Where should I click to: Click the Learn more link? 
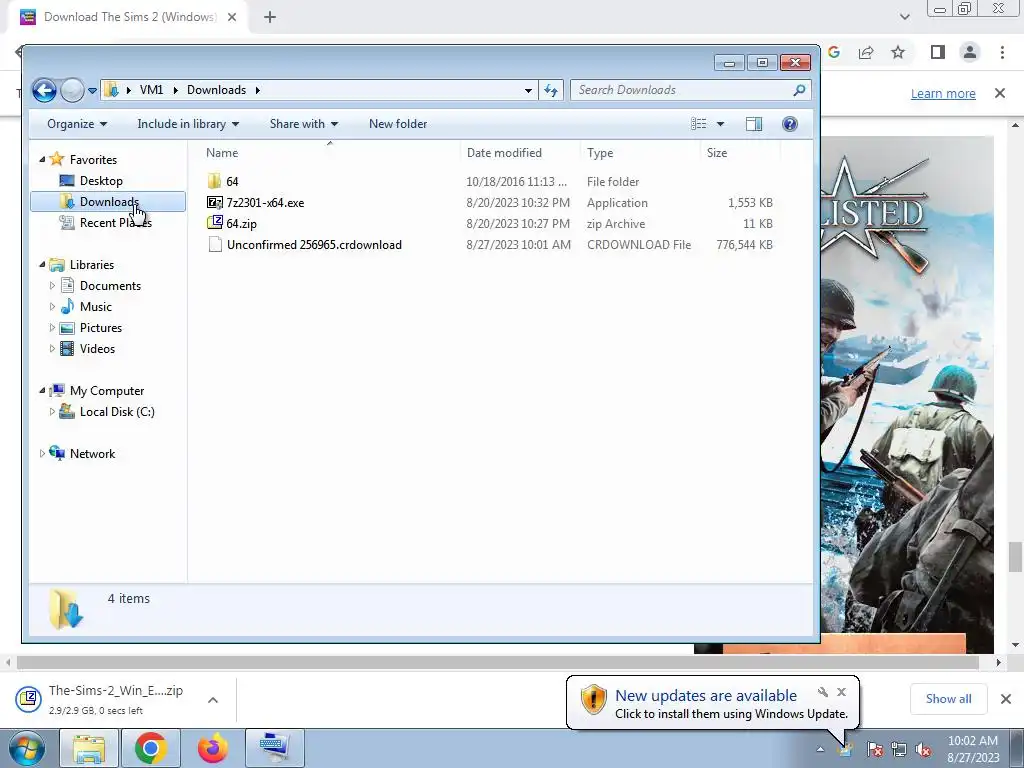[x=943, y=93]
